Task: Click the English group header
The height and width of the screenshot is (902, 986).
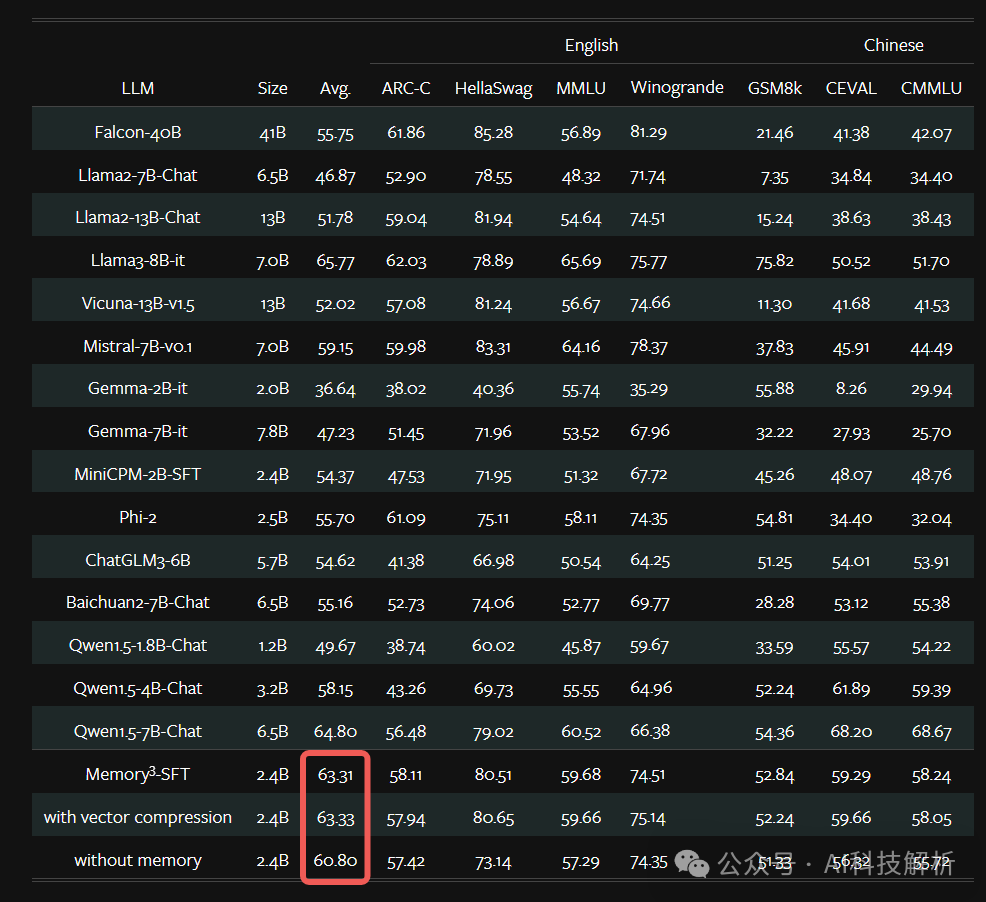Action: [x=591, y=45]
